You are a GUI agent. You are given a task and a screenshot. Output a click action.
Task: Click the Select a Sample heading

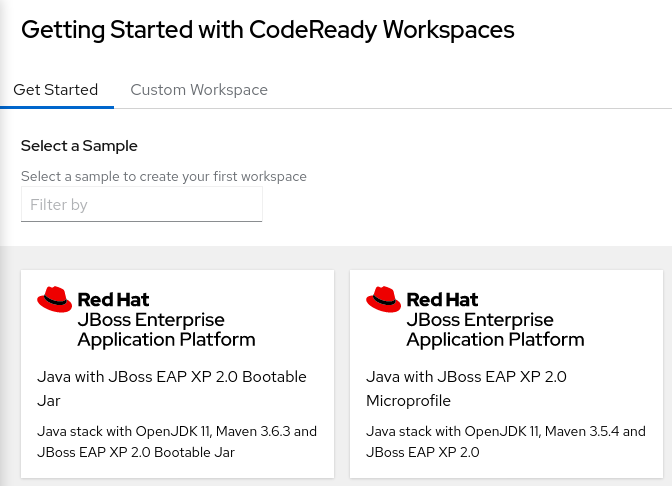point(79,146)
